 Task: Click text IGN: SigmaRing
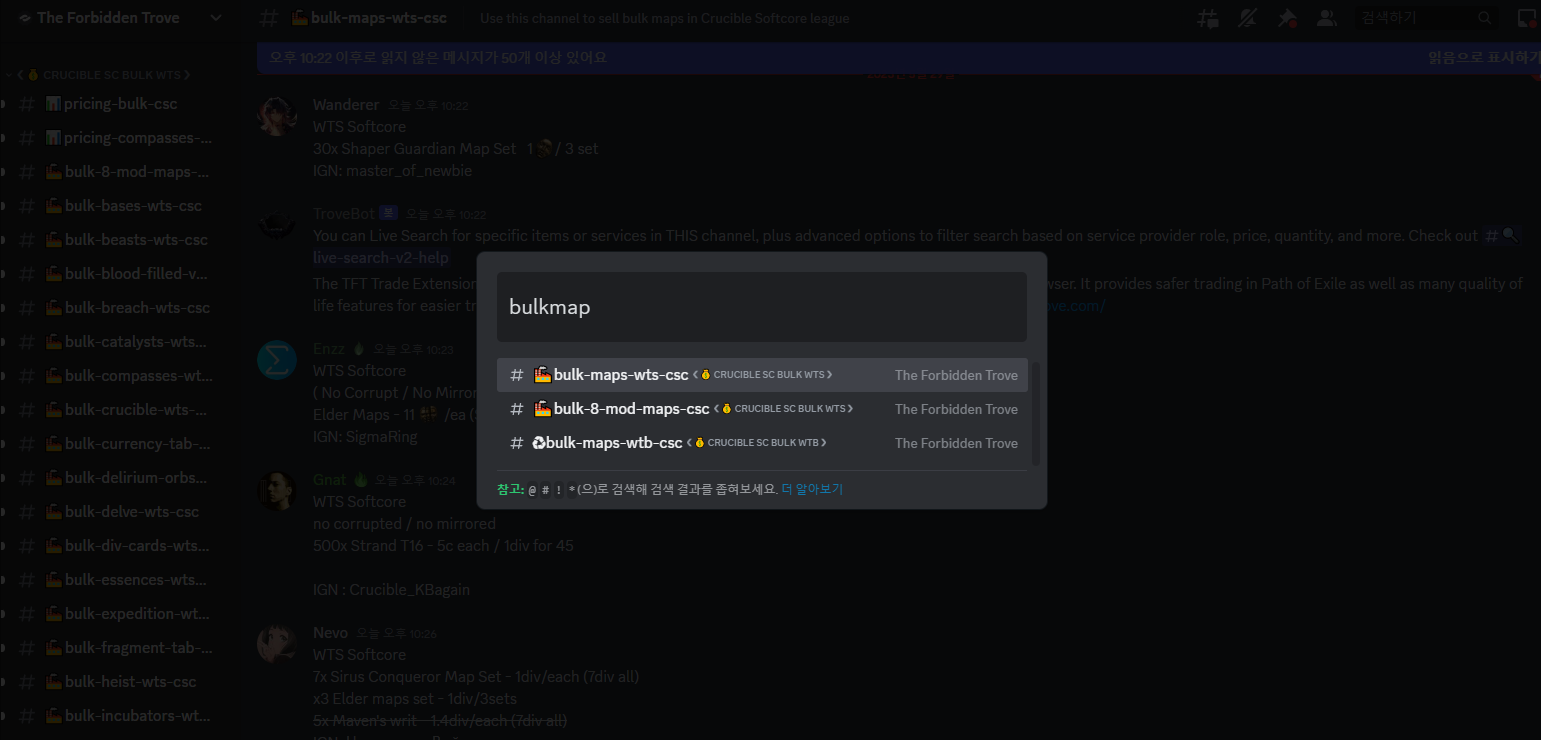365,437
